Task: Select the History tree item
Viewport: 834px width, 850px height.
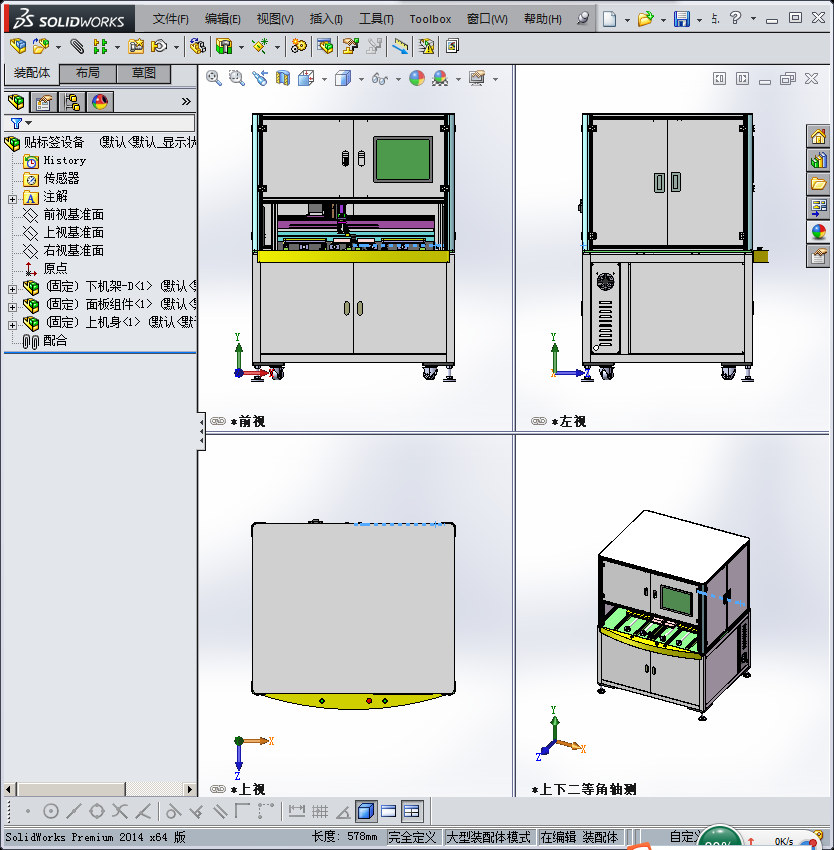Action: (65, 160)
